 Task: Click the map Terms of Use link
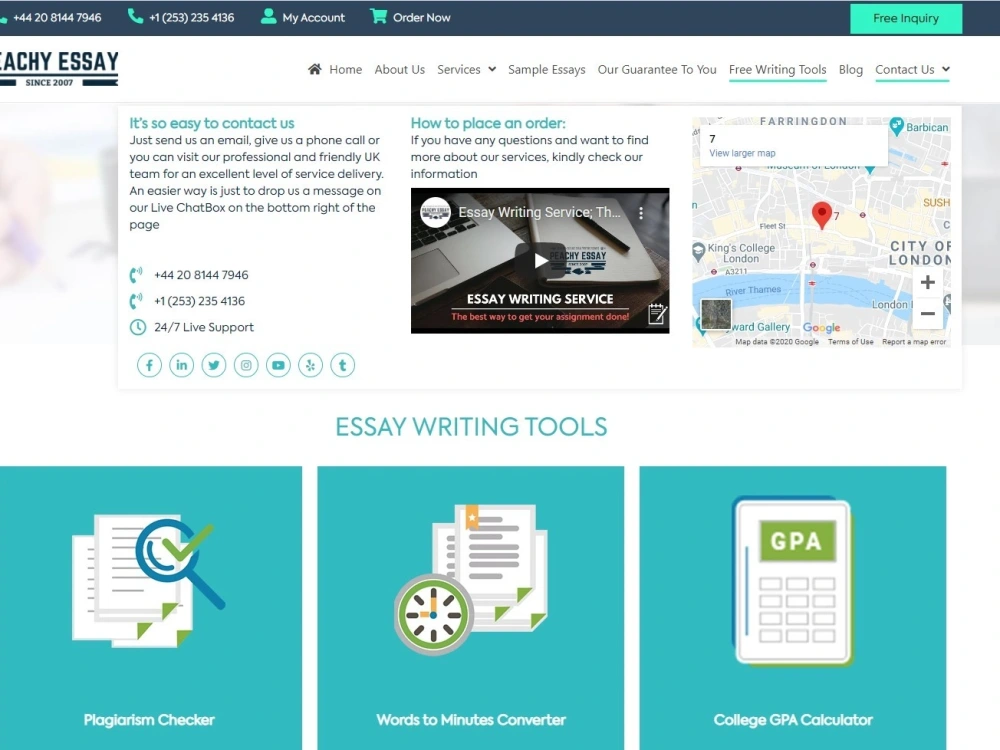click(851, 342)
